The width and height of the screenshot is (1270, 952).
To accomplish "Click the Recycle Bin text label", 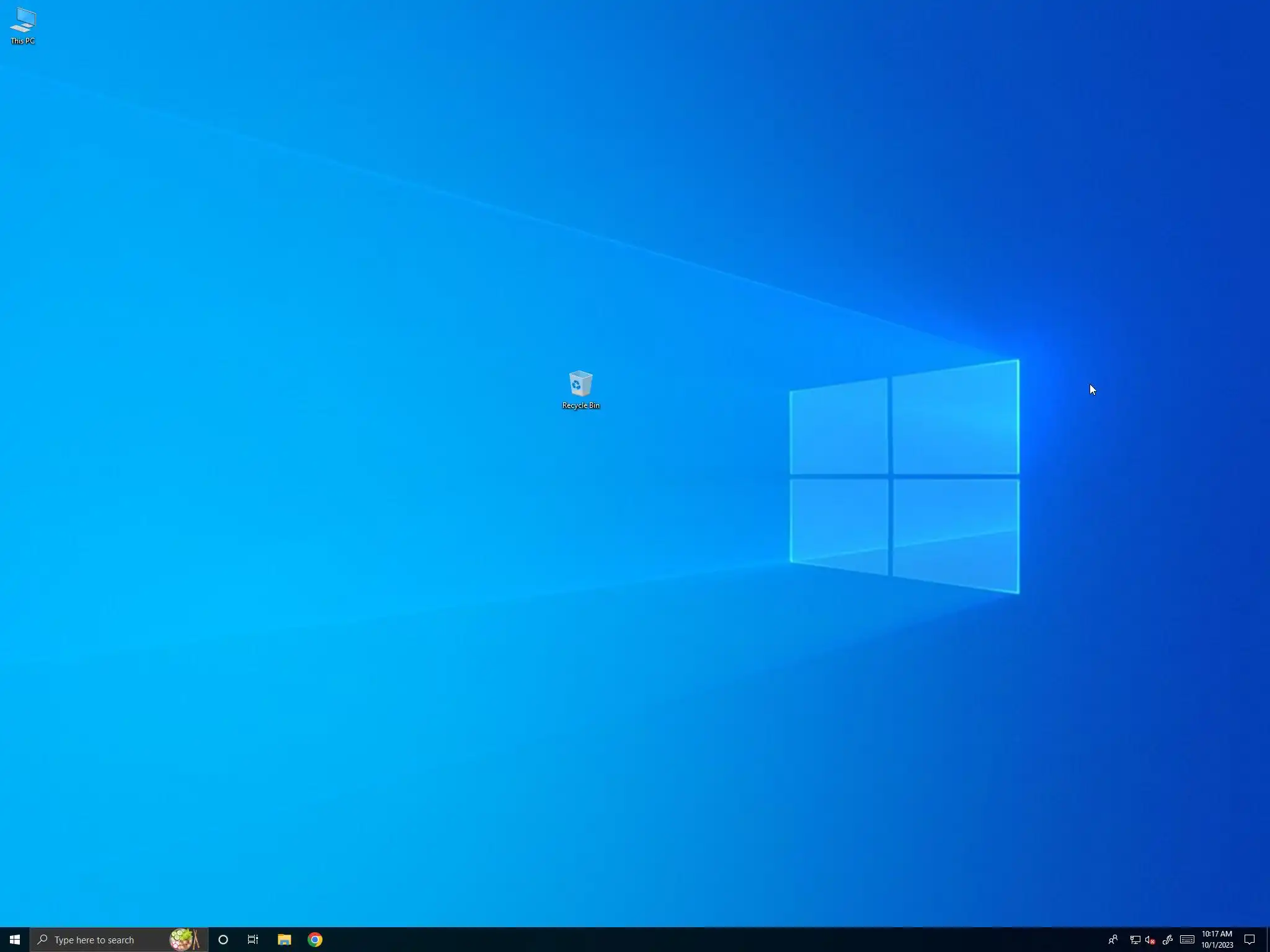I will pos(580,405).
